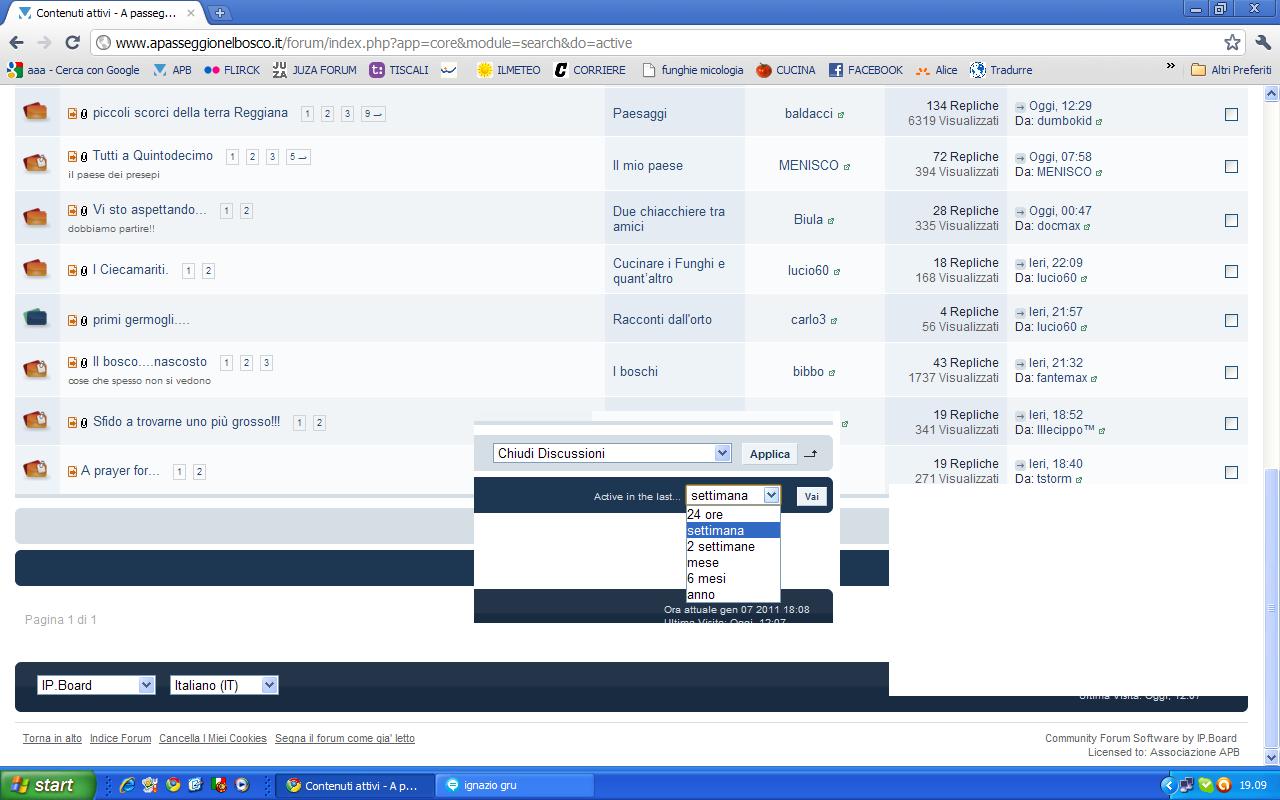
Task: Open the Chrome wrench settings menu
Action: coord(1262,42)
